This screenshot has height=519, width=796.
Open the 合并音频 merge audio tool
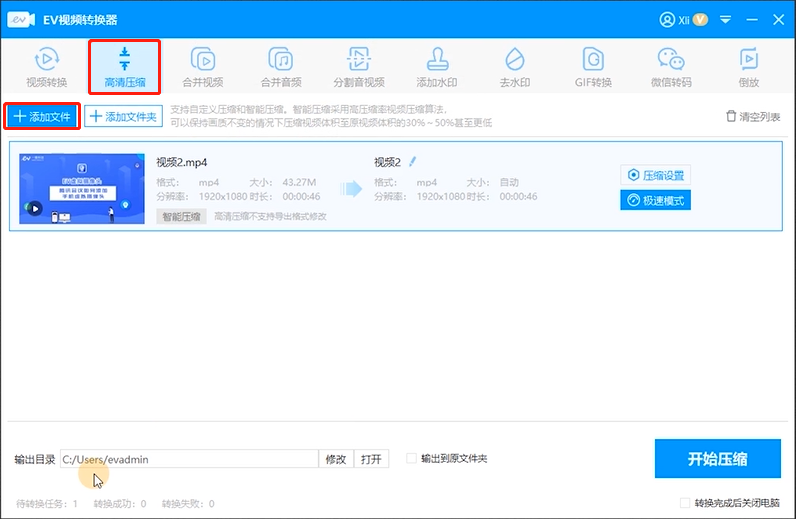(281, 67)
